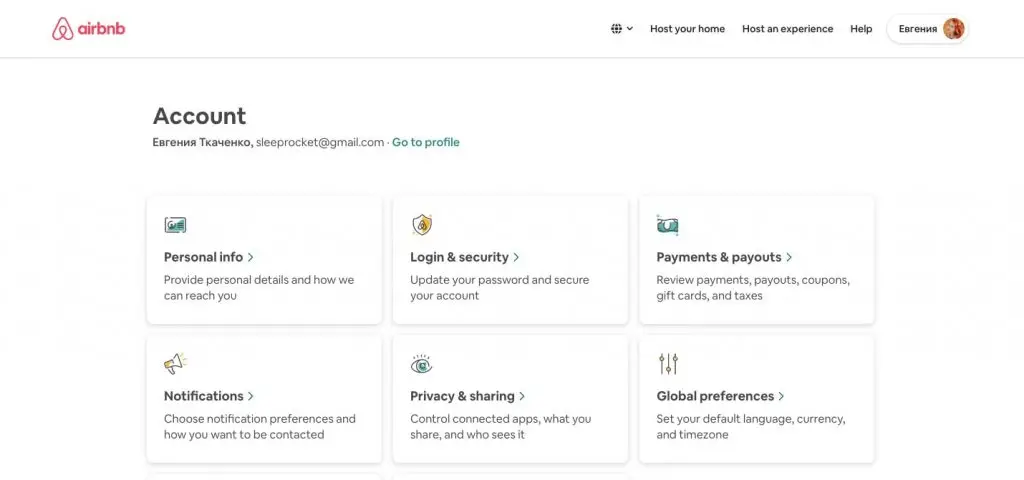Click the Privacy & sharing eye icon
The width and height of the screenshot is (1024, 480).
pos(421,364)
